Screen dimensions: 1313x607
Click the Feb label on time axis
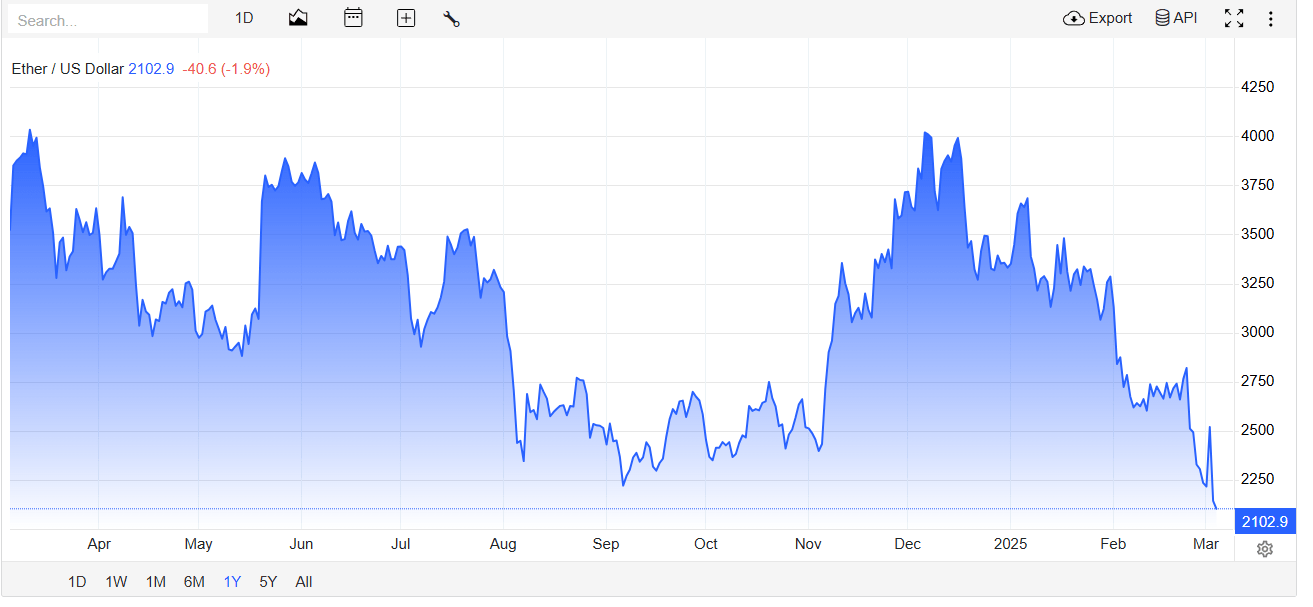point(1112,544)
